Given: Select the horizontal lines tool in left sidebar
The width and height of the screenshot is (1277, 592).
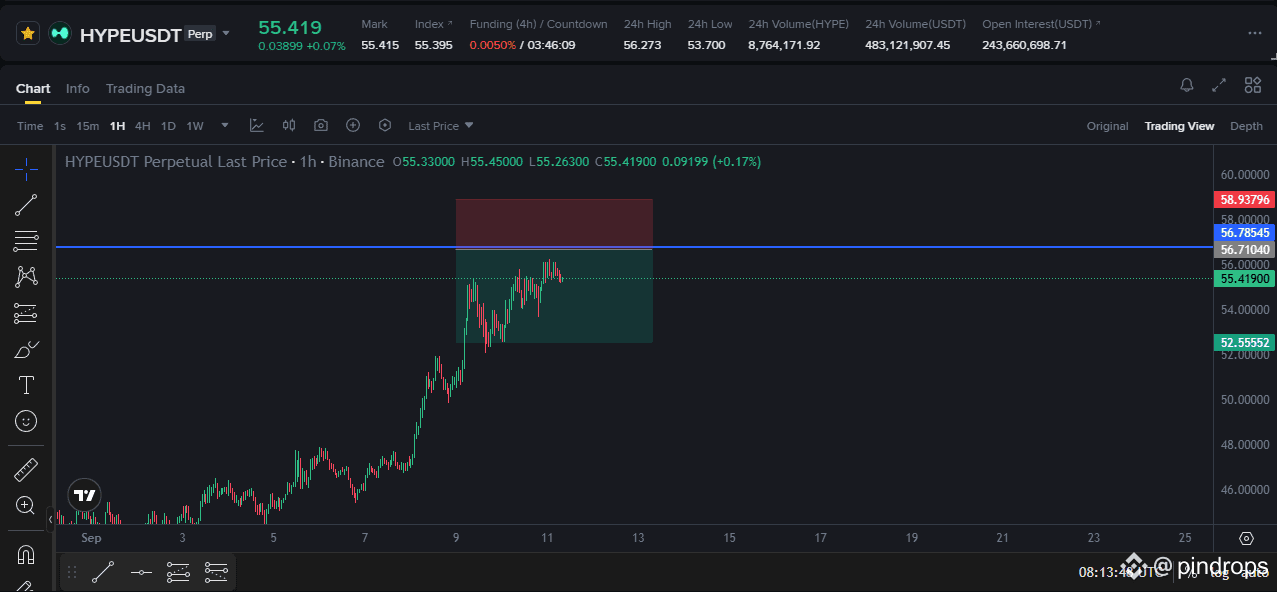Looking at the screenshot, I should pyautogui.click(x=26, y=241).
